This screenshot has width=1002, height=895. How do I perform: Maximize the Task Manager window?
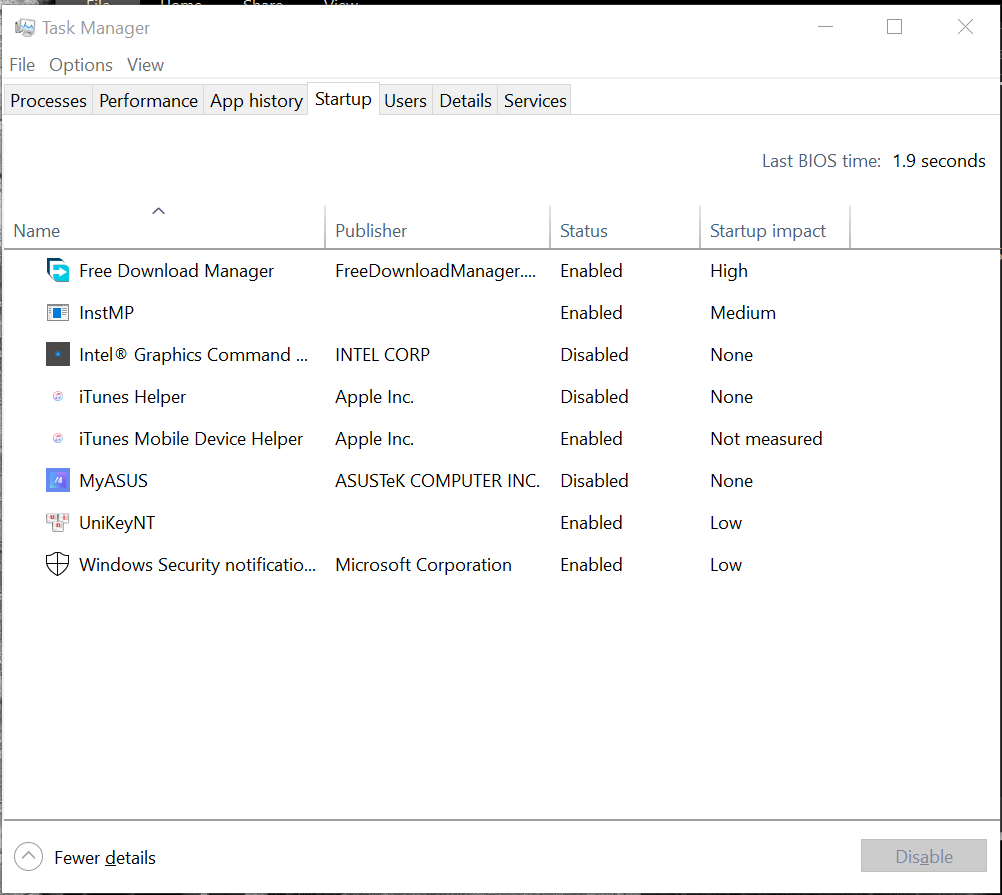(x=894, y=27)
